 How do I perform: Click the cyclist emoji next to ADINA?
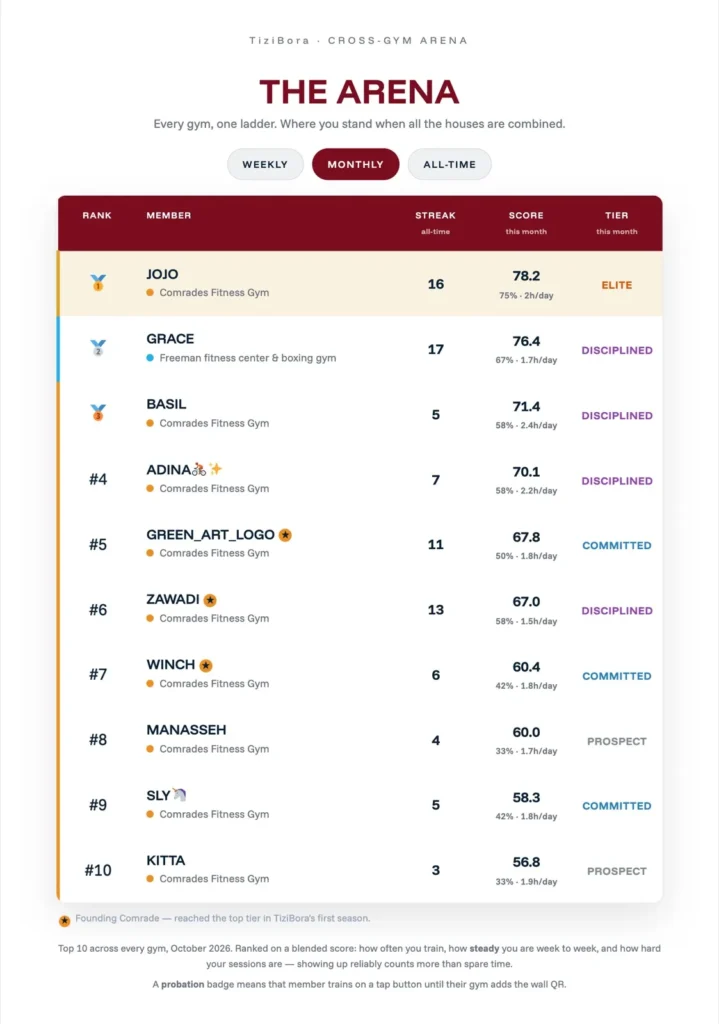pyautogui.click(x=199, y=470)
